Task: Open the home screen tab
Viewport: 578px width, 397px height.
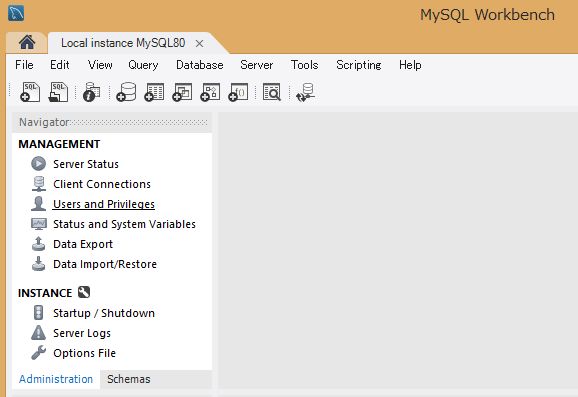Action: [27, 42]
